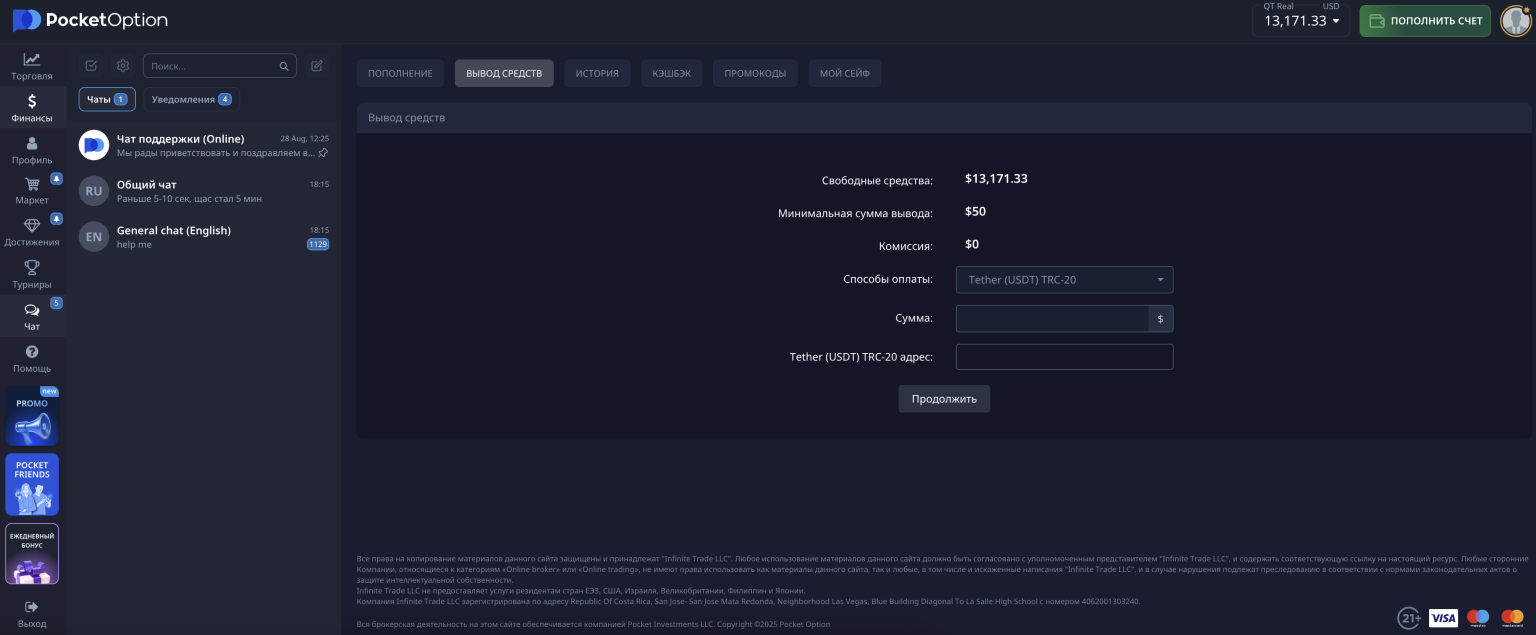
Task: Open chat settings with the gear icon
Action: [x=122, y=64]
